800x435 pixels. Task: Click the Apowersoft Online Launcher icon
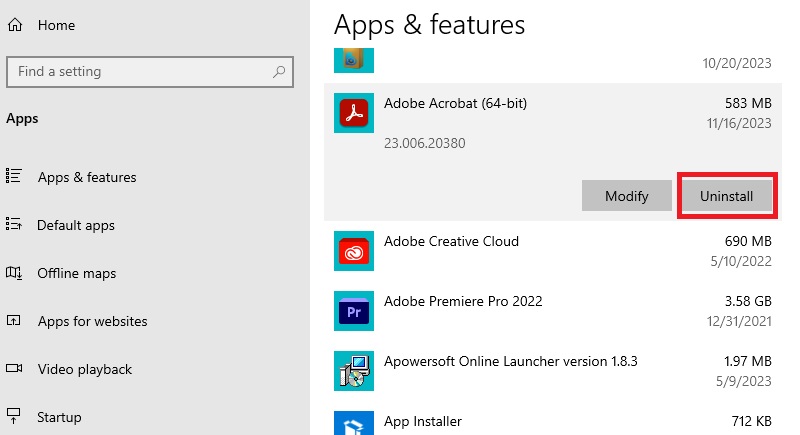[354, 371]
